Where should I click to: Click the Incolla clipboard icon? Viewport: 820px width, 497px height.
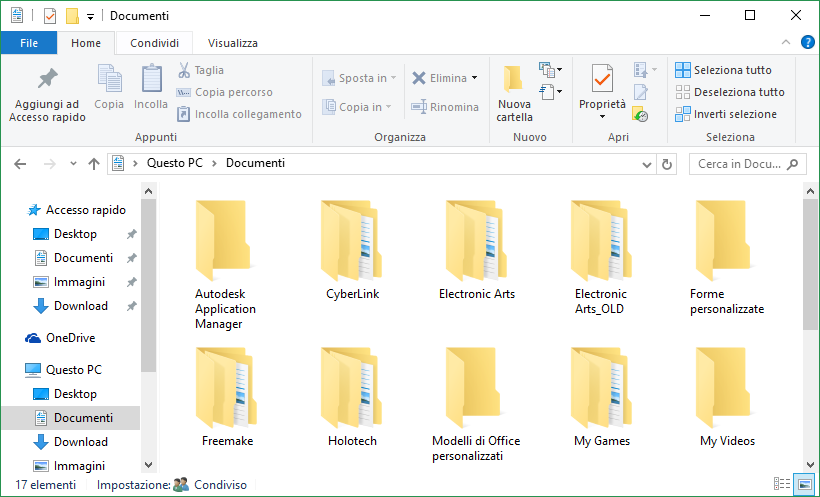(152, 80)
